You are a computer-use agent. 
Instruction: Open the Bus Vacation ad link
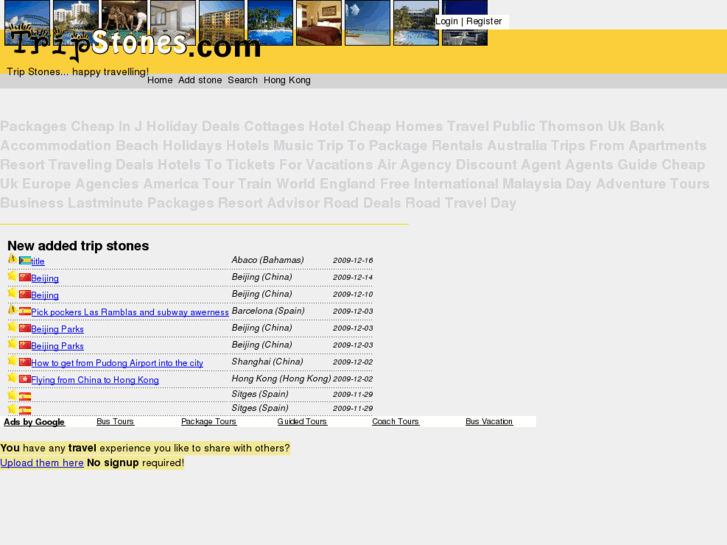point(489,422)
